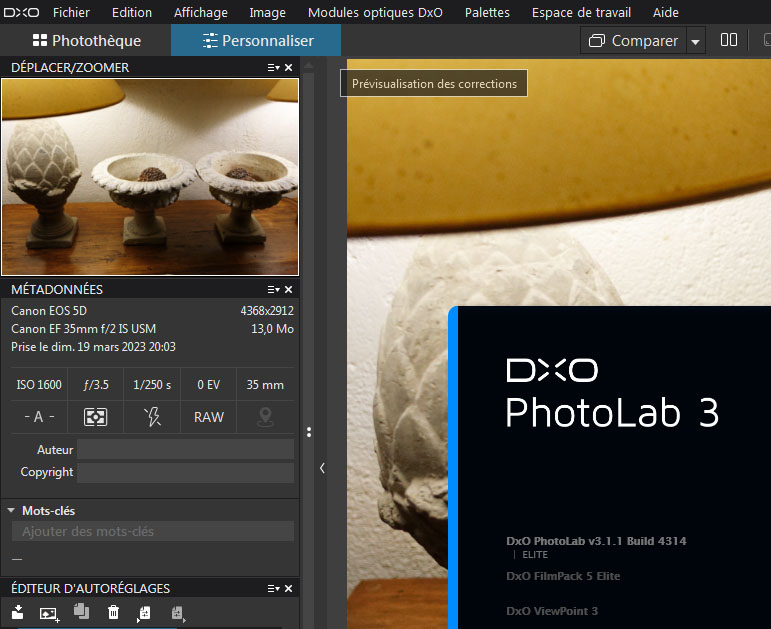Switch to the Photothèque tab
Image resolution: width=771 pixels, height=629 pixels.
tap(87, 40)
